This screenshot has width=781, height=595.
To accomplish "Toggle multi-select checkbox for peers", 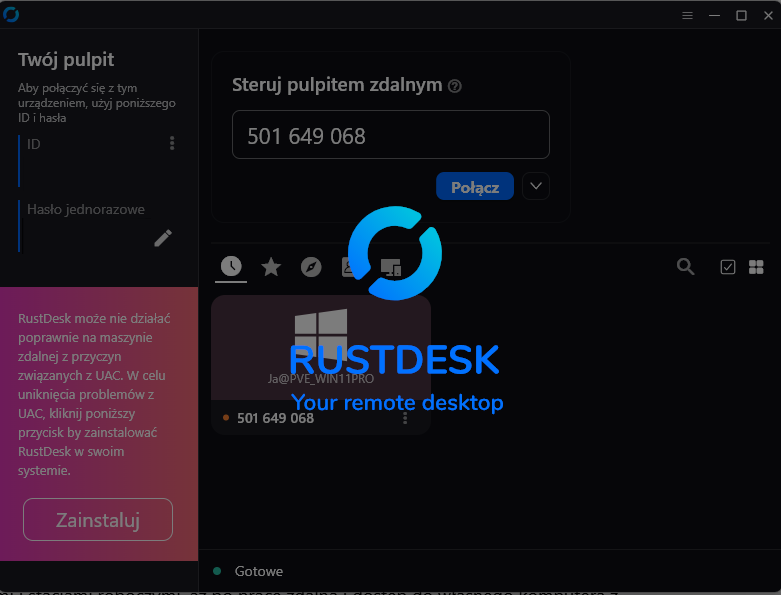I will point(728,267).
